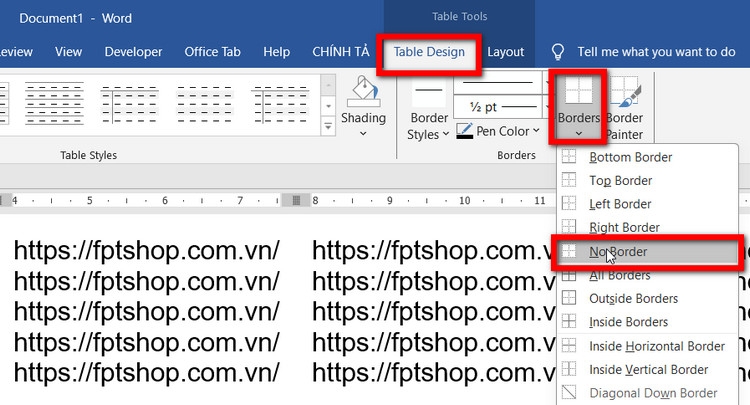The height and width of the screenshot is (405, 750).
Task: Expand the Shading dropdown arrow
Action: pyautogui.click(x=363, y=134)
